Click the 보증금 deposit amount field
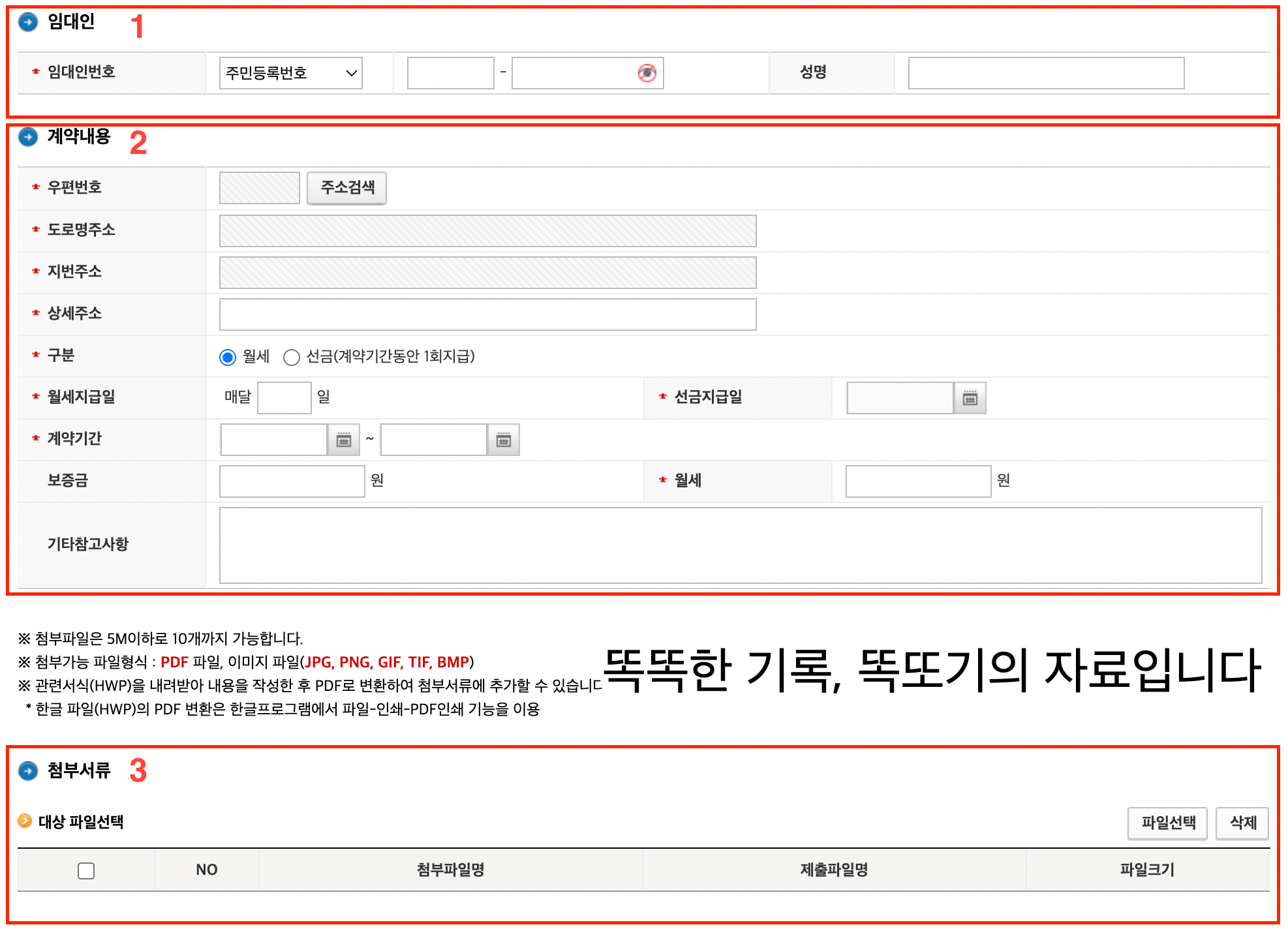The height and width of the screenshot is (929, 1288). tap(292, 481)
